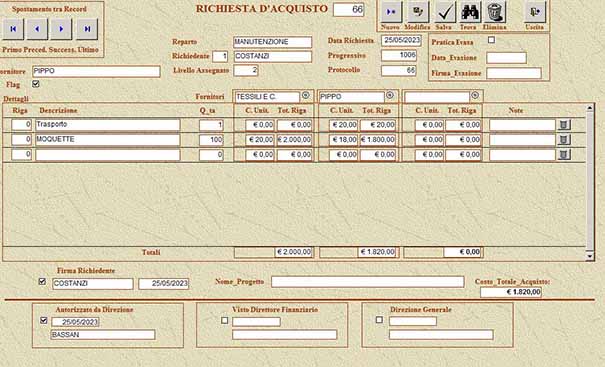605x367 pixels.
Task: Select the Data_Evasione date field
Action: click(x=506, y=58)
